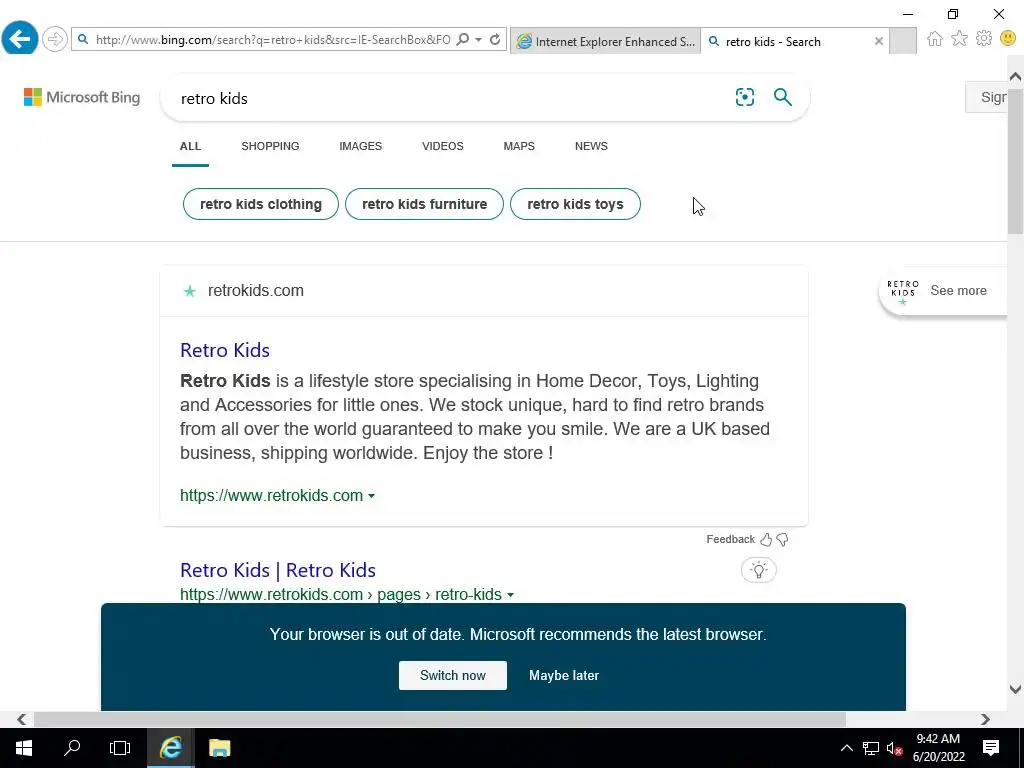The width and height of the screenshot is (1024, 768).
Task: Give thumbs up feedback
Action: [766, 539]
